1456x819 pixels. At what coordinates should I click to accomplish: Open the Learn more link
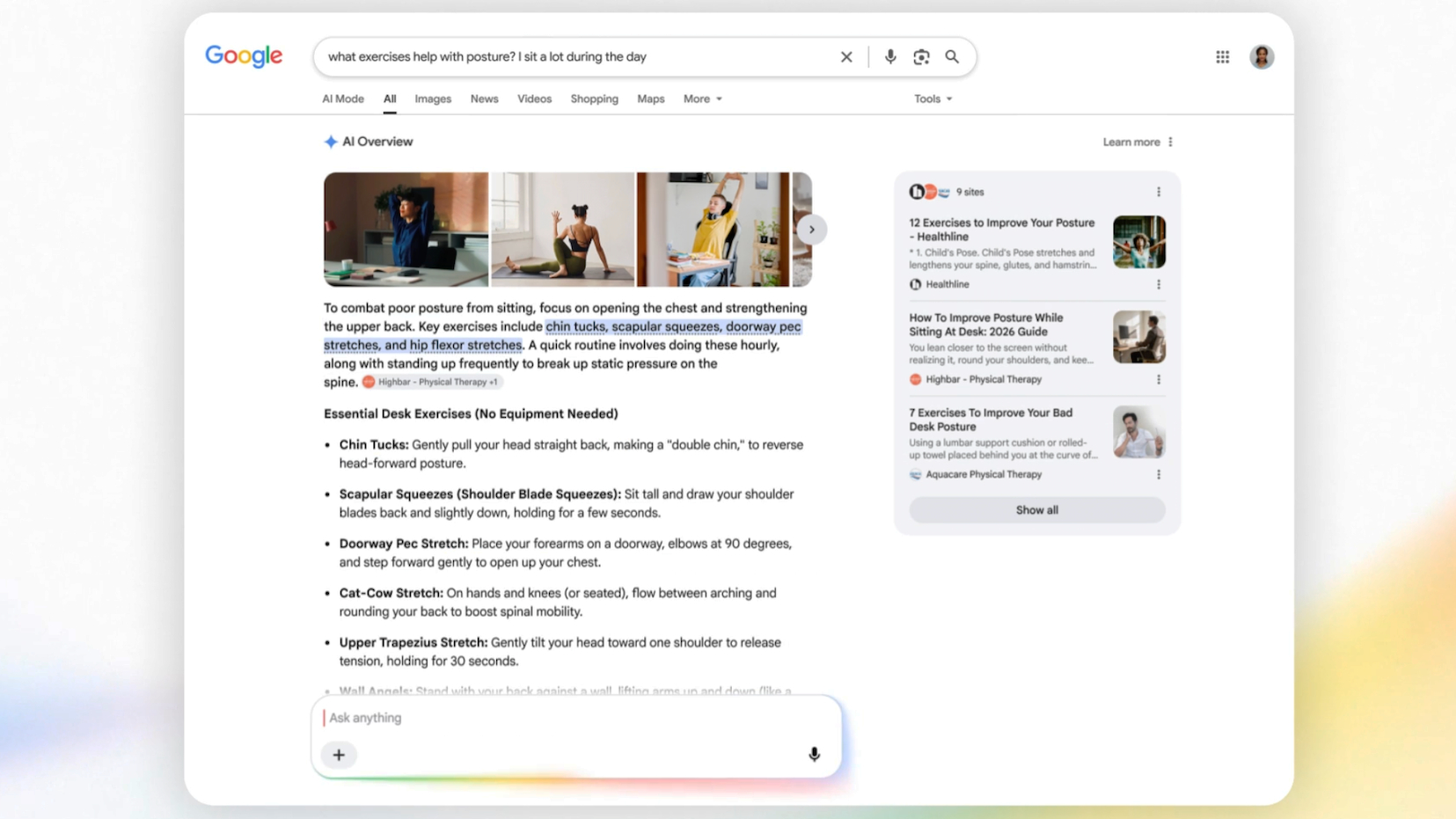[1131, 142]
